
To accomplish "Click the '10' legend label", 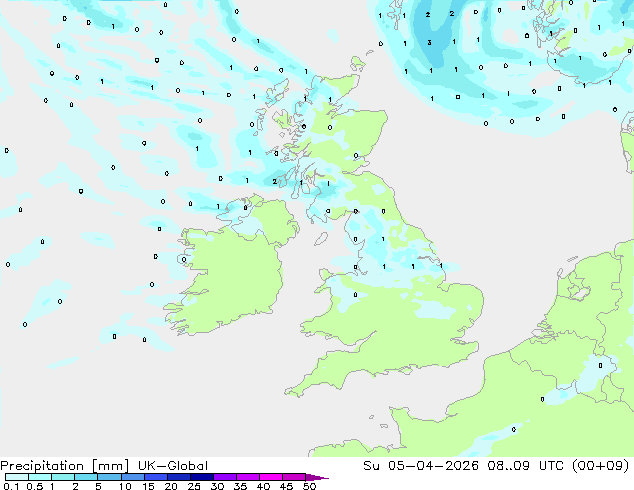I will [x=125, y=486].
